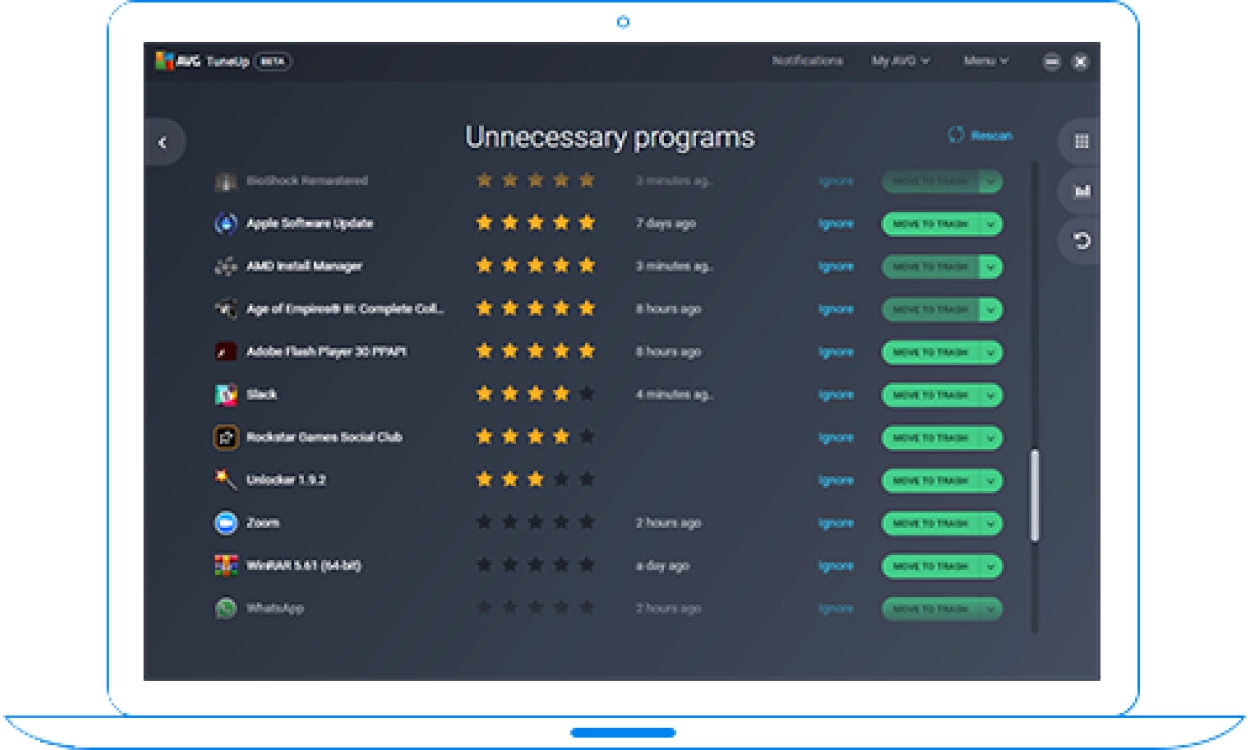Open the statistics chart sidebar icon

point(1081,191)
